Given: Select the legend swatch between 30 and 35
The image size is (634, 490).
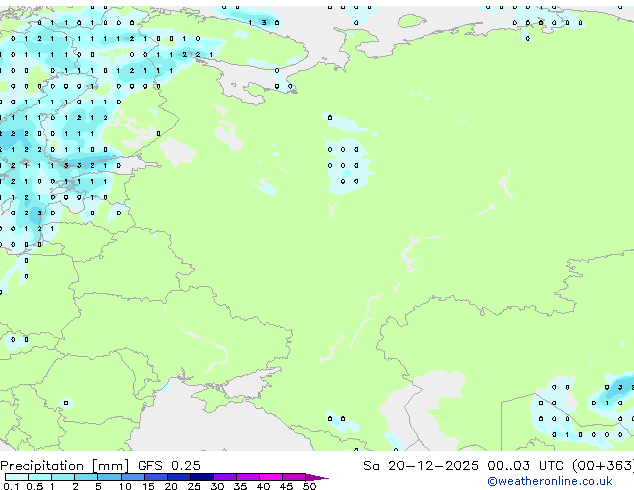Looking at the screenshot, I should point(225,477).
